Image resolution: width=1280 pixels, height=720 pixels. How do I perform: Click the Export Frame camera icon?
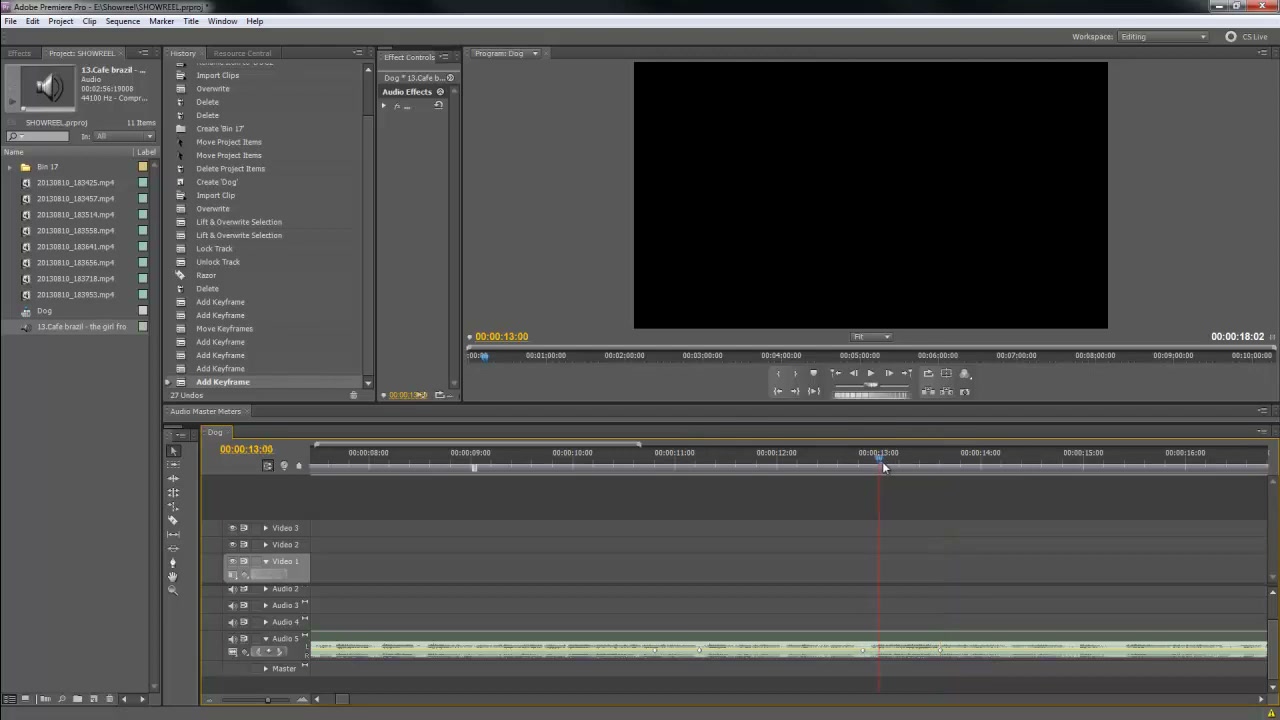click(x=965, y=392)
